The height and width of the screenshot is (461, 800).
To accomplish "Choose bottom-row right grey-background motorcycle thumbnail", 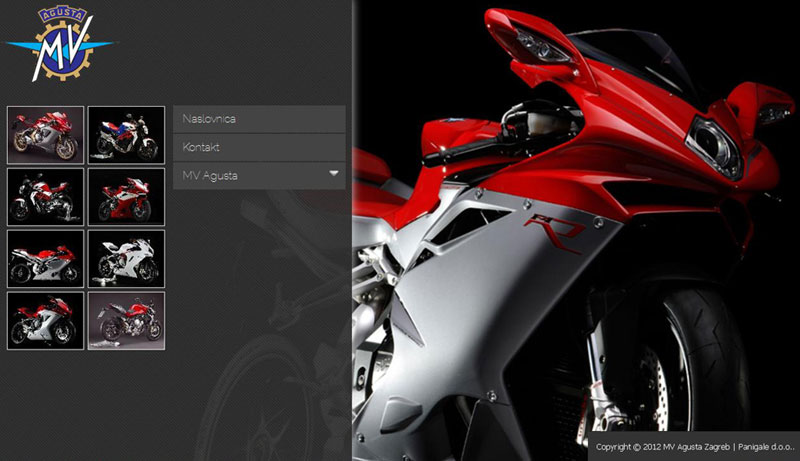I will click(x=126, y=320).
